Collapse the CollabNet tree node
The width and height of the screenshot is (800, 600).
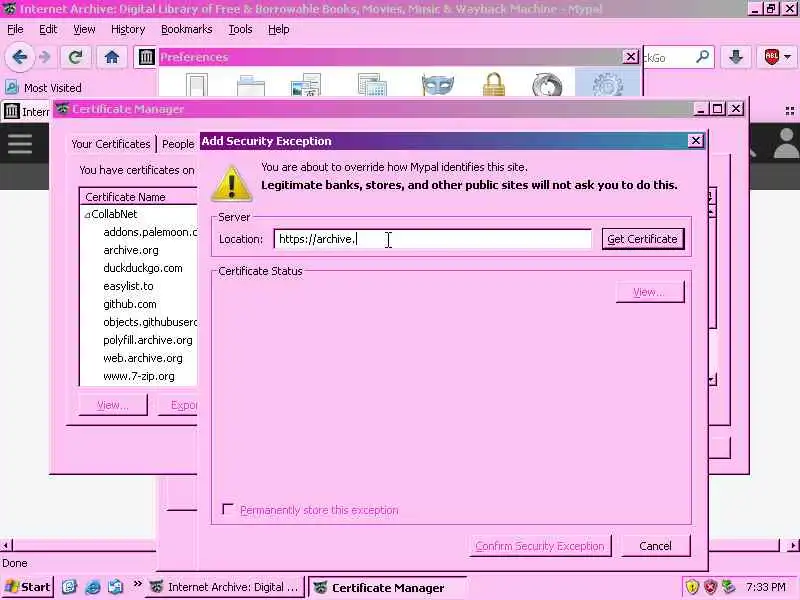click(x=87, y=215)
